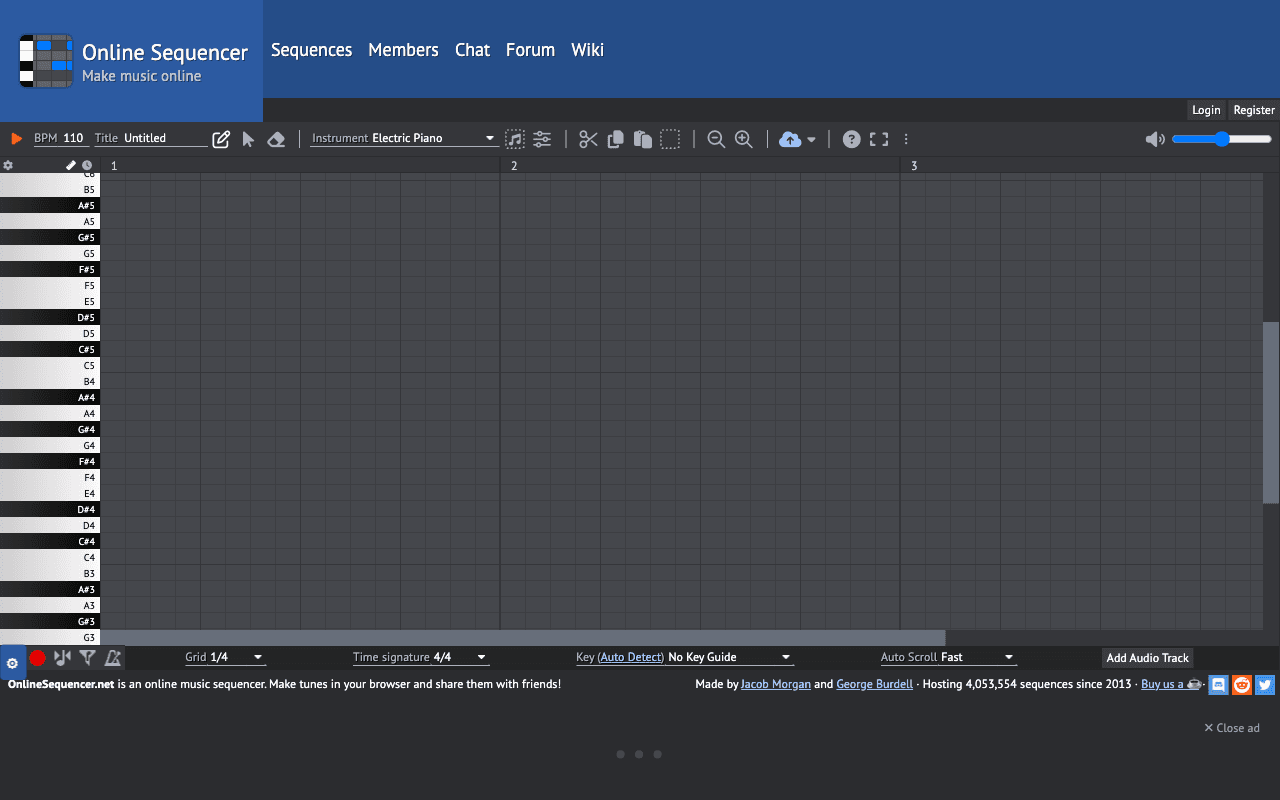Adjust the volume slider

1222,139
